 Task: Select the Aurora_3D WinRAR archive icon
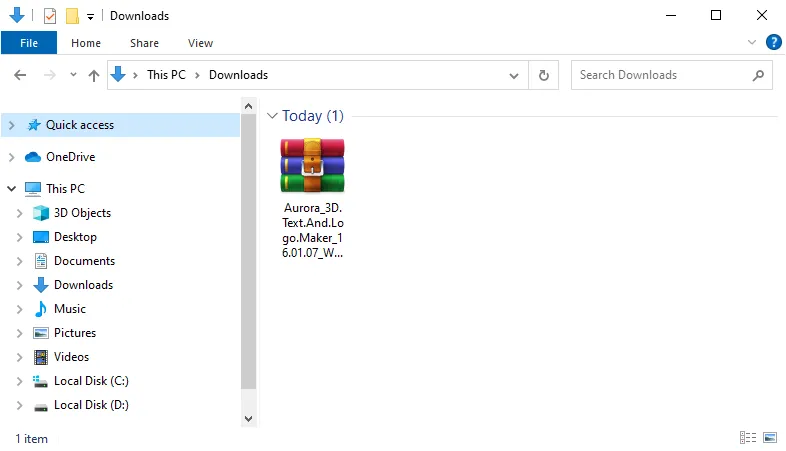[312, 166]
